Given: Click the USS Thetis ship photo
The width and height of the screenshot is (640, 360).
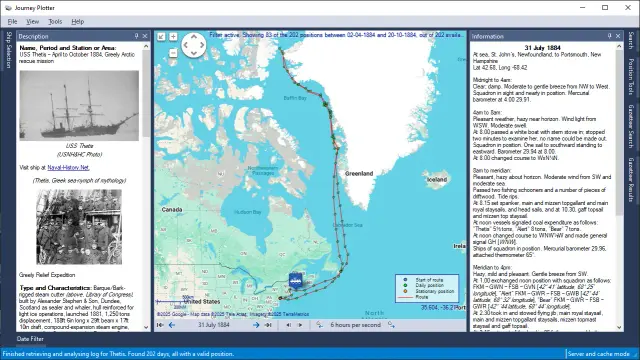Looking at the screenshot, I should [79, 106].
